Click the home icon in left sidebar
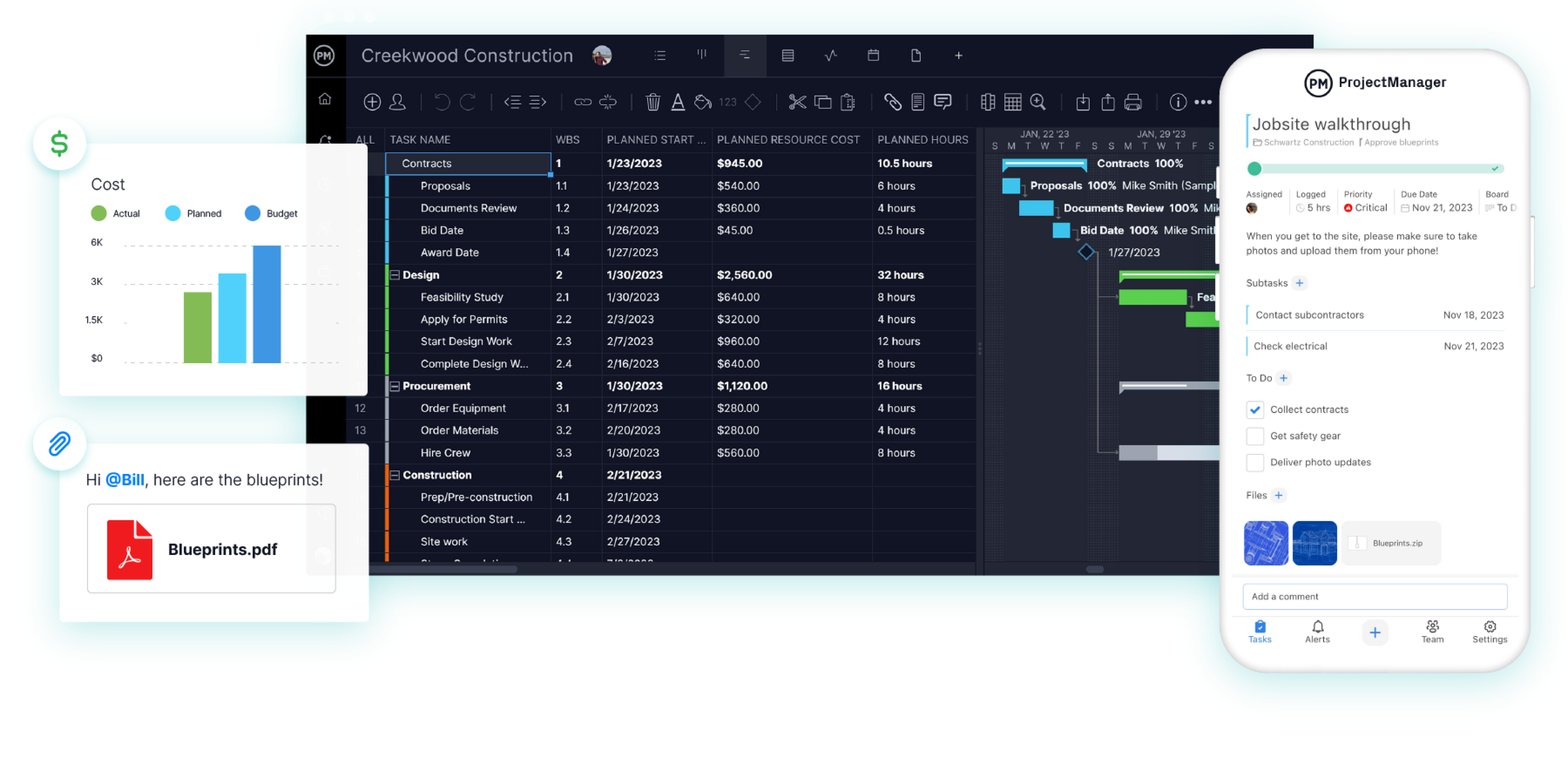This screenshot has height=784, width=1568. point(325,98)
